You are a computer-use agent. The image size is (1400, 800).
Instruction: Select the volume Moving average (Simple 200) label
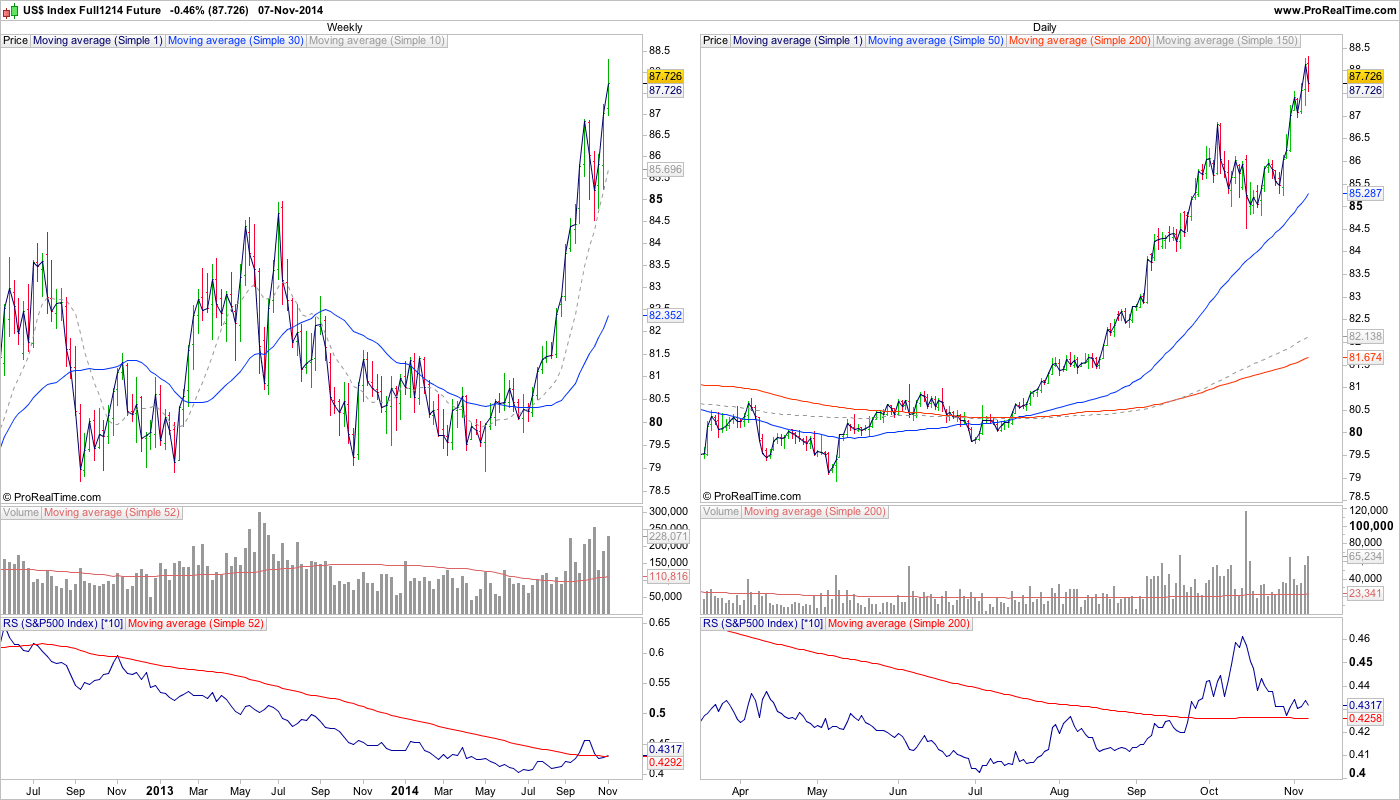(815, 512)
